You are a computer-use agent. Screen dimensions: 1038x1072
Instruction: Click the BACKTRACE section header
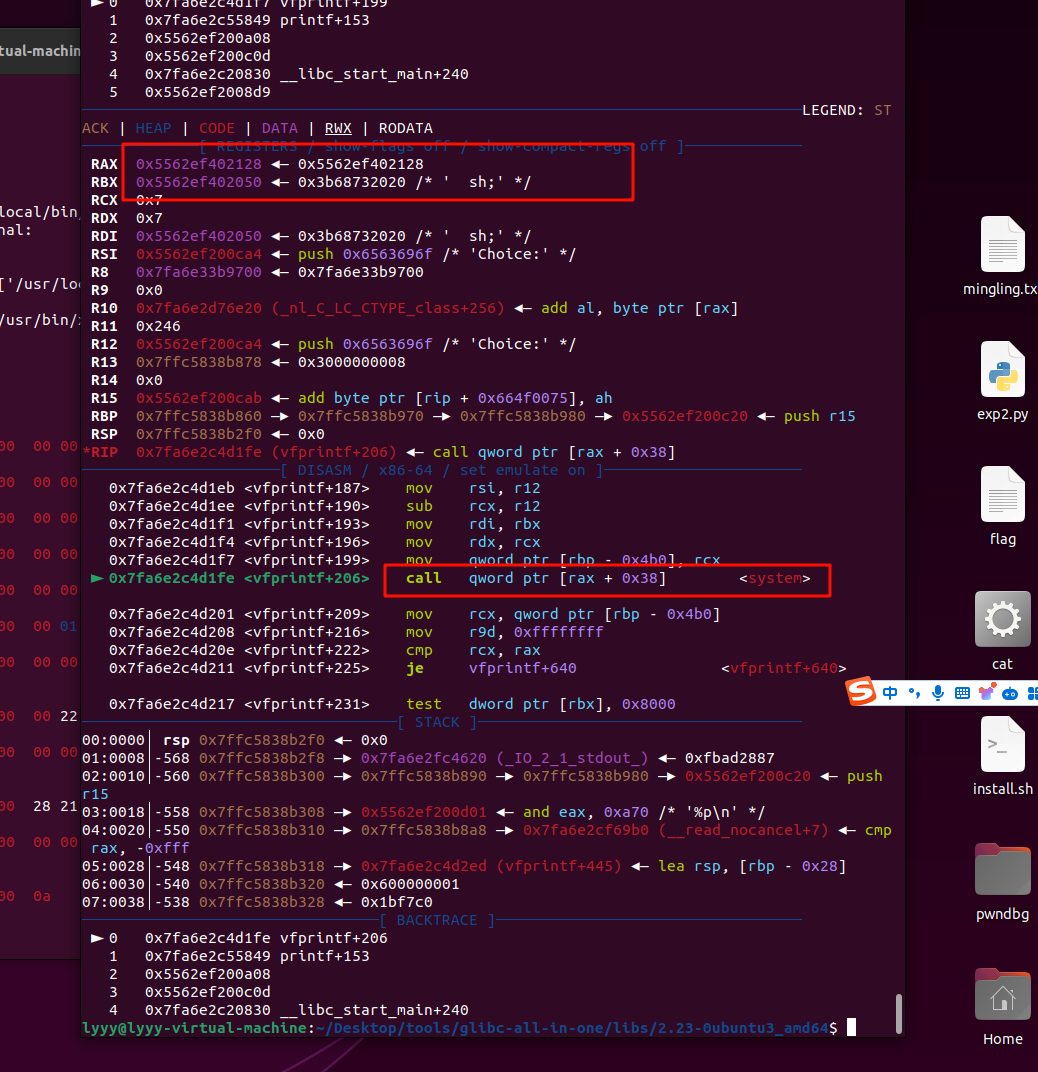pos(437,920)
